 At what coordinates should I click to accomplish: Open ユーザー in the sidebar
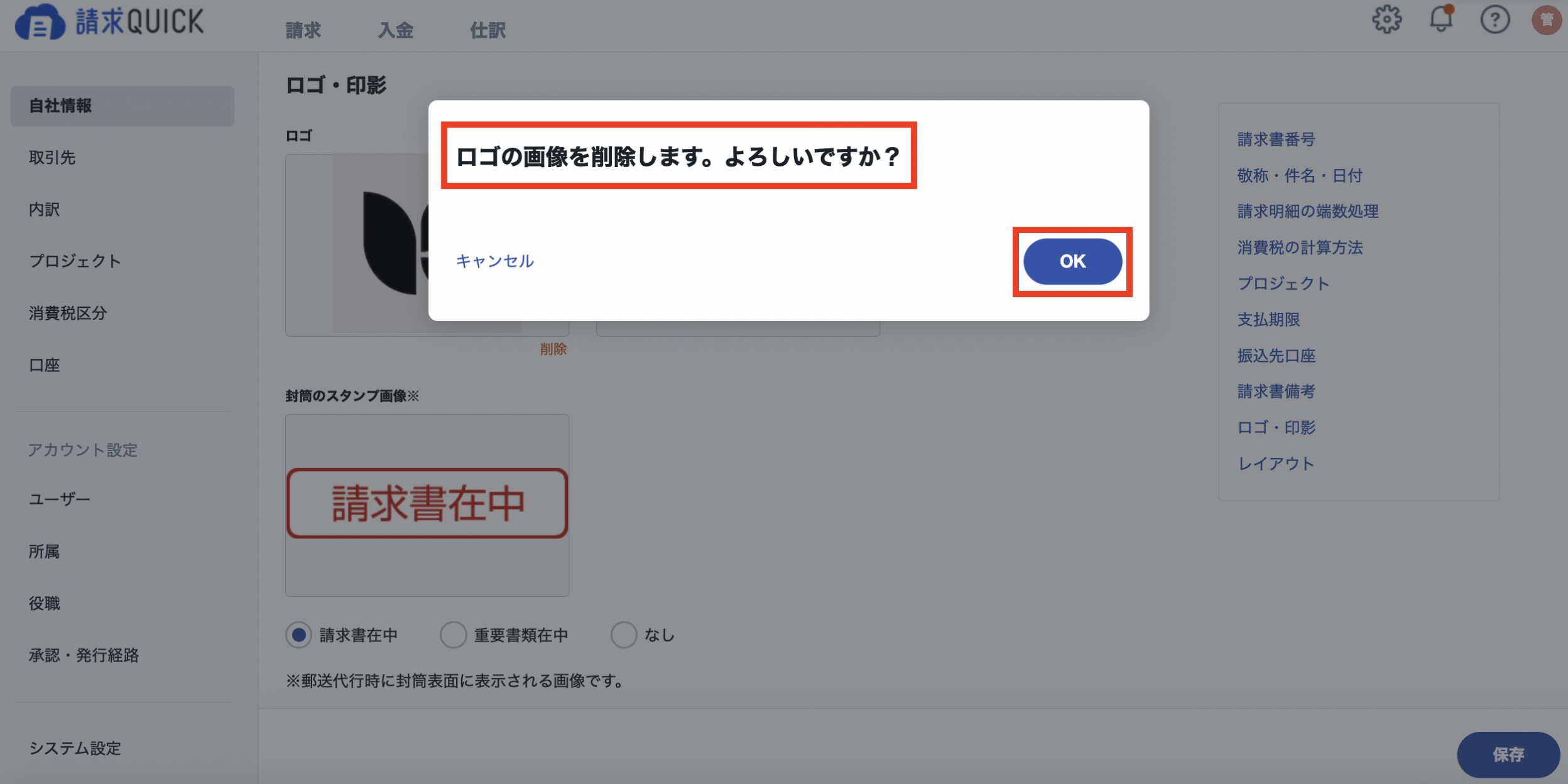[60, 499]
